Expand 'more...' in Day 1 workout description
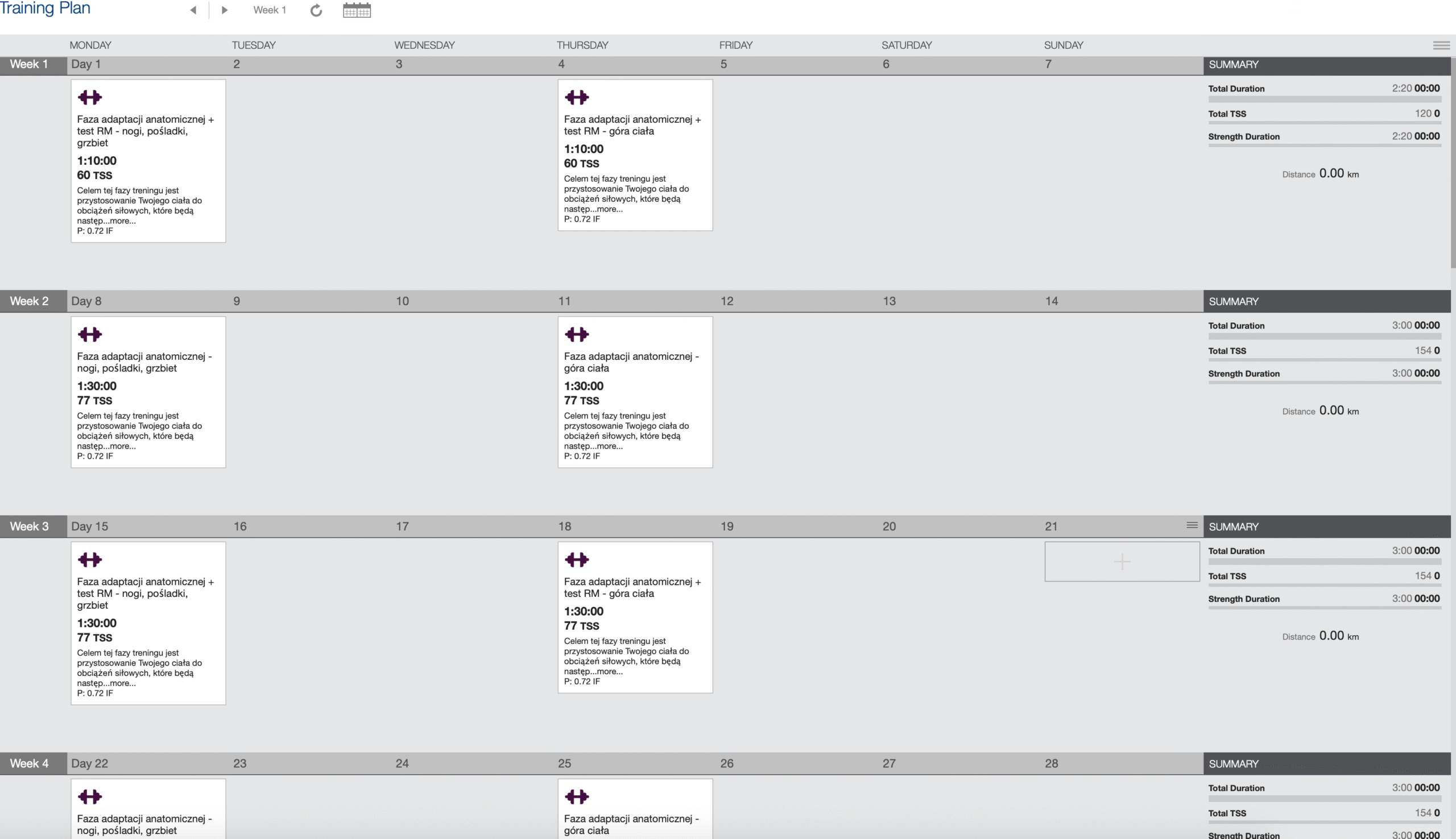Viewport: 1456px width, 839px height. coord(123,221)
